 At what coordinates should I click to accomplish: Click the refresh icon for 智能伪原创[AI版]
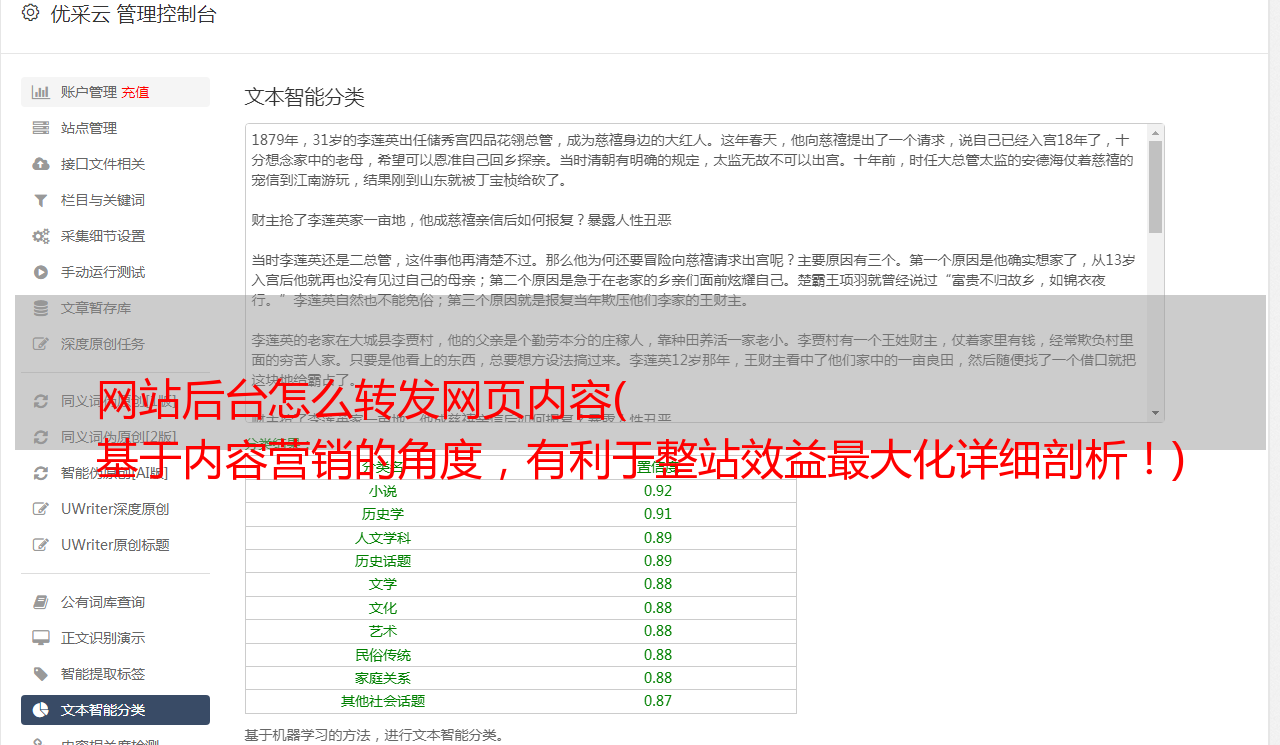[41, 473]
